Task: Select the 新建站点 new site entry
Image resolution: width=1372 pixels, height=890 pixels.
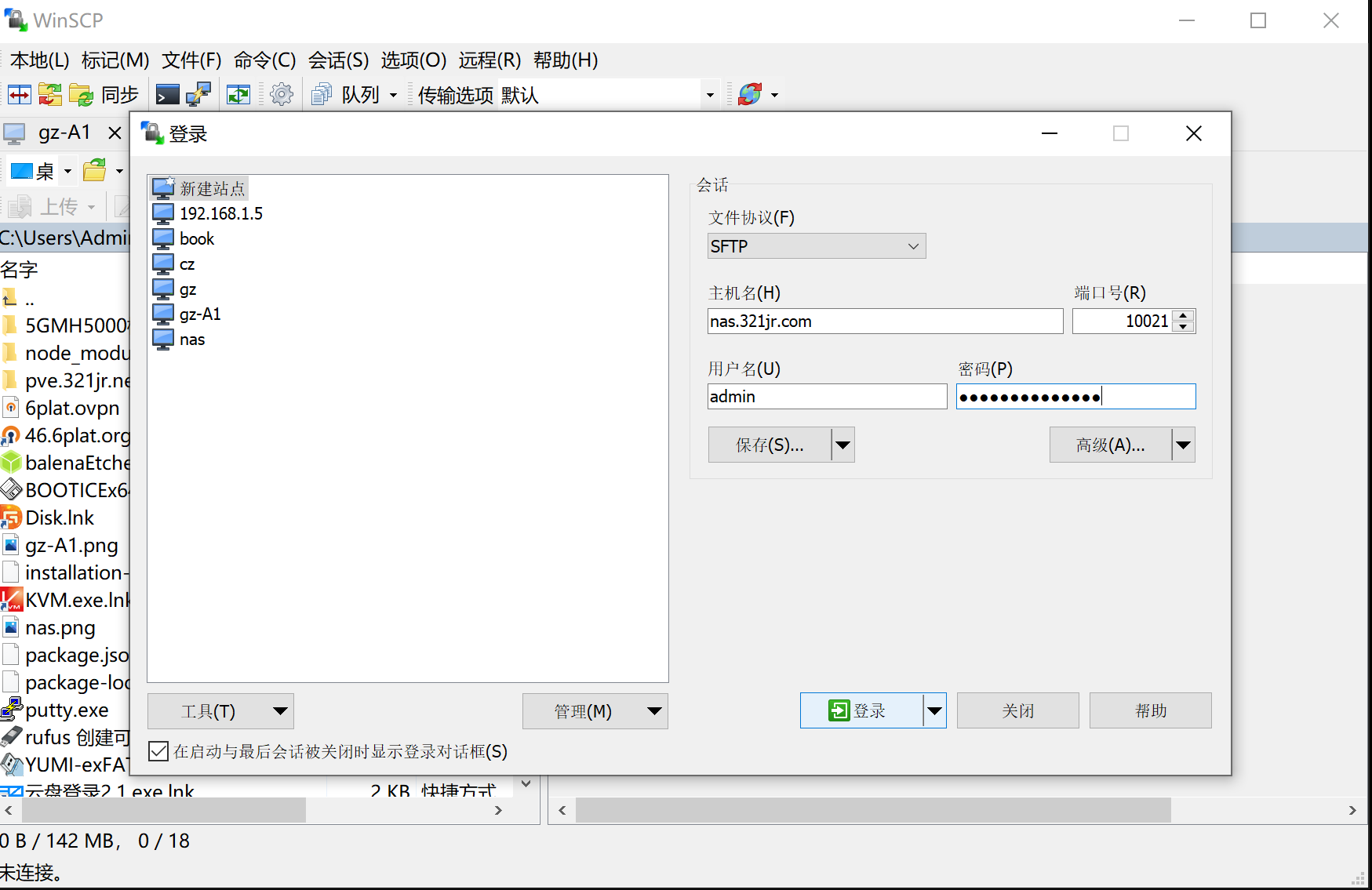Action: click(199, 188)
